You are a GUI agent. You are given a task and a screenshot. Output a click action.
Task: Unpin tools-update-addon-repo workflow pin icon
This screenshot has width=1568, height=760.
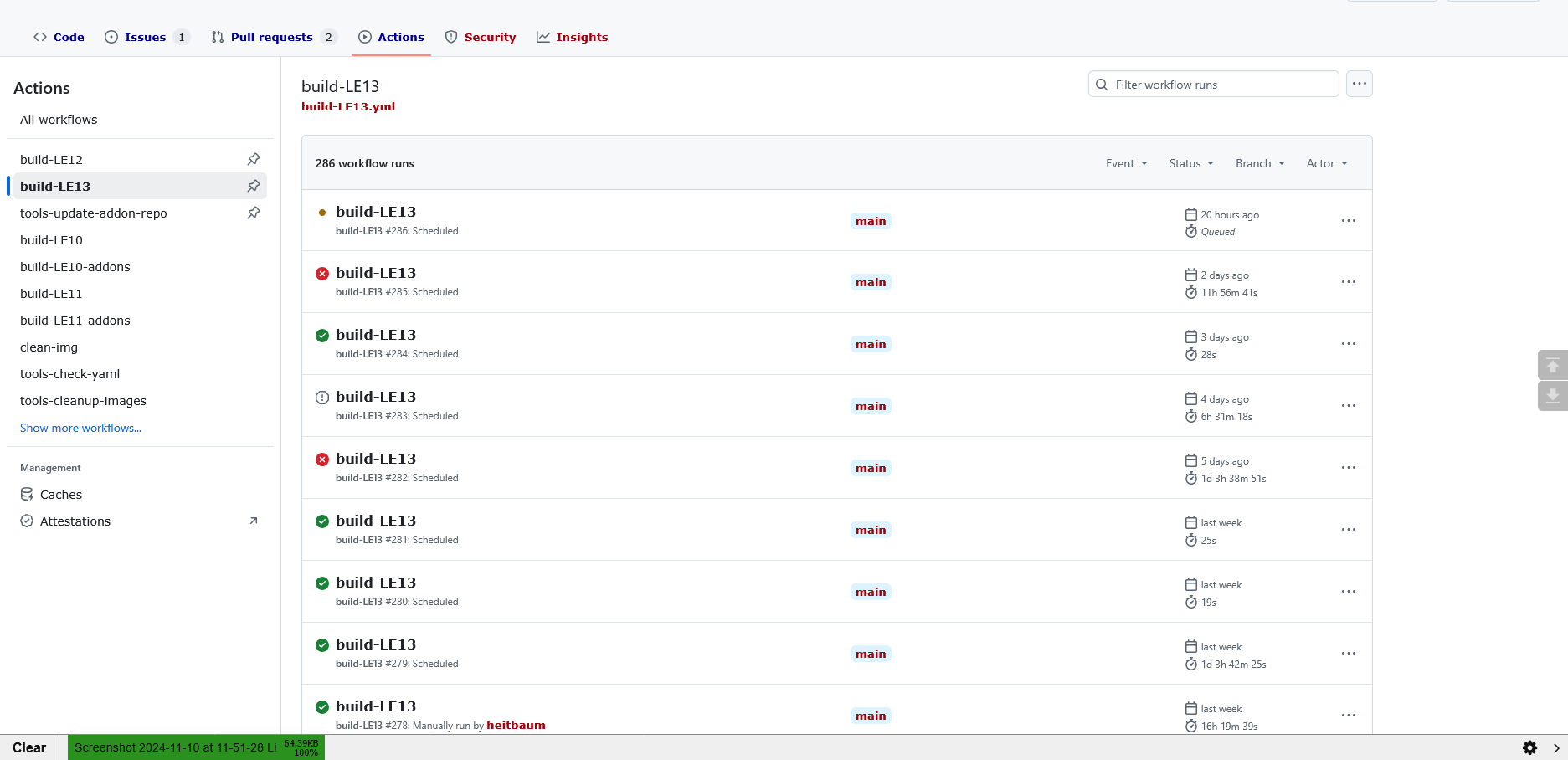click(x=254, y=213)
